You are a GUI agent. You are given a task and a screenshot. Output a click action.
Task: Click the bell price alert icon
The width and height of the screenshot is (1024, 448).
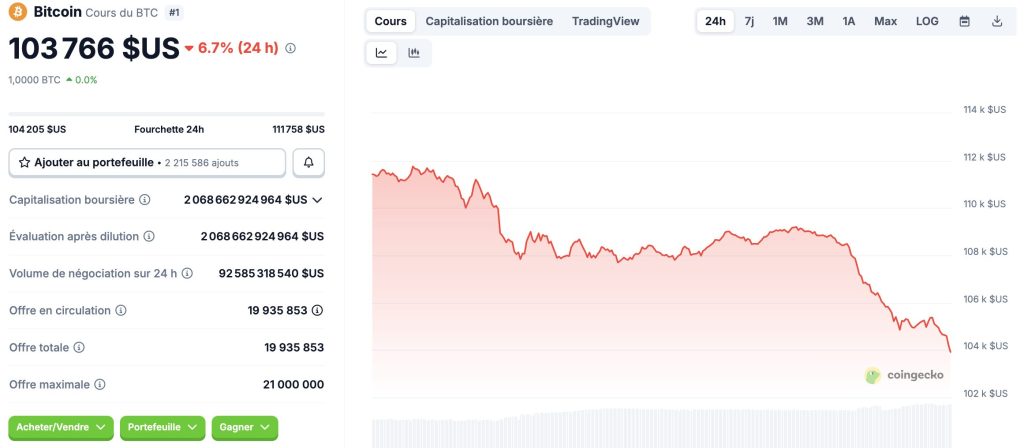pyautogui.click(x=309, y=162)
